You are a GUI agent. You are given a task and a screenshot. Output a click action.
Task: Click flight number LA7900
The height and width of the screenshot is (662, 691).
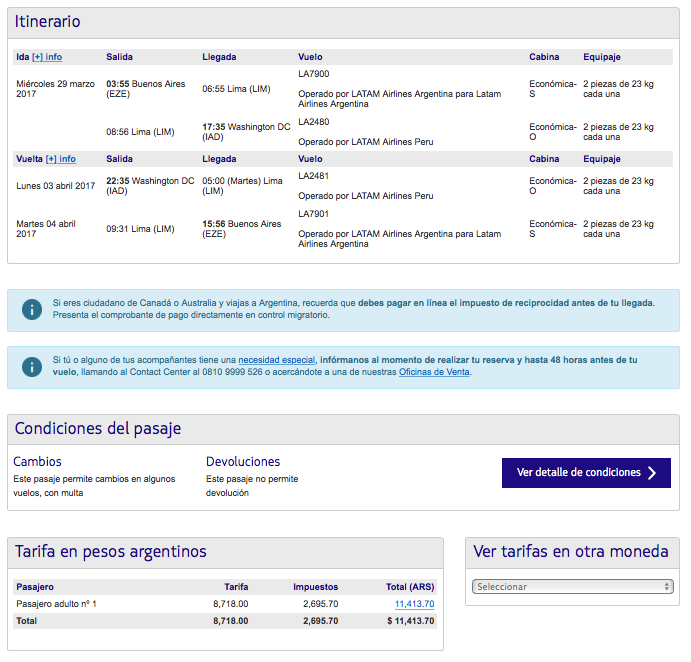313,74
